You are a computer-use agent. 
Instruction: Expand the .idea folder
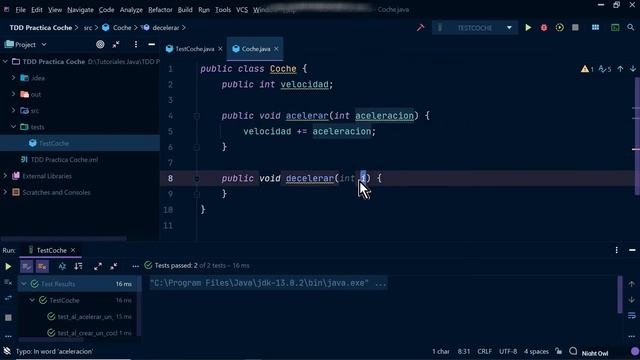coord(13,78)
